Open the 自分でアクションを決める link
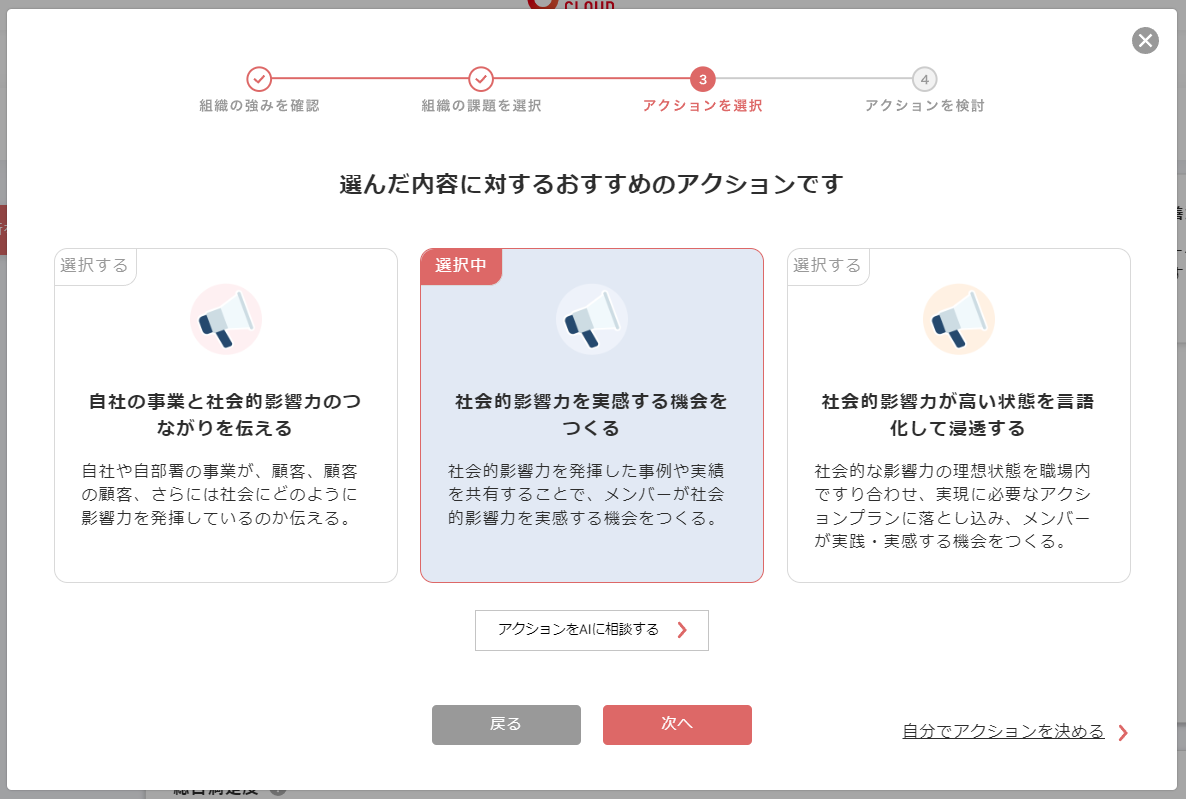 (1003, 732)
